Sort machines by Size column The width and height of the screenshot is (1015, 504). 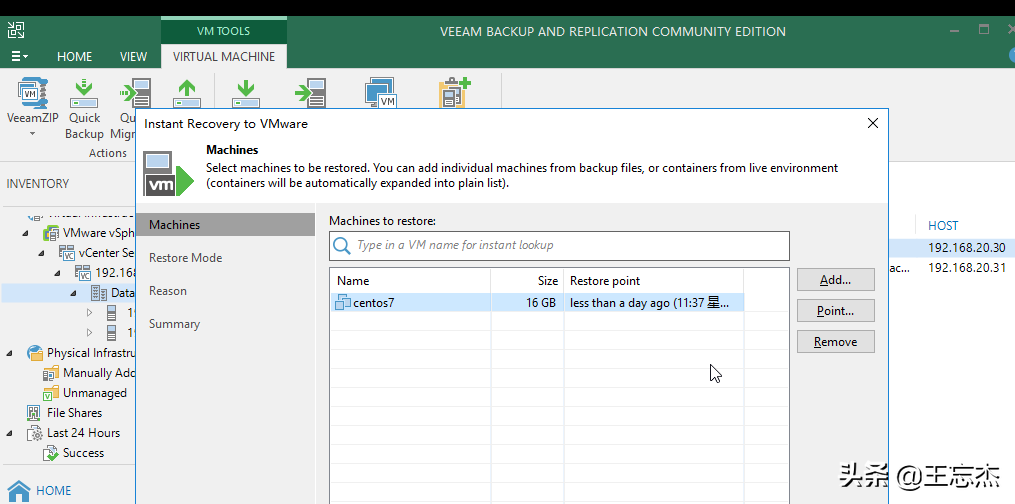pyautogui.click(x=527, y=281)
